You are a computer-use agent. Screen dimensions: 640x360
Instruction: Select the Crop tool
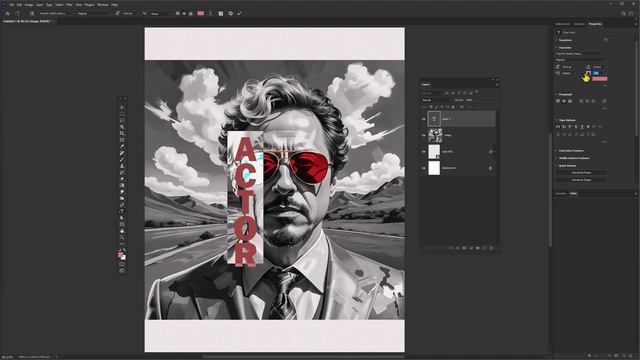122,133
